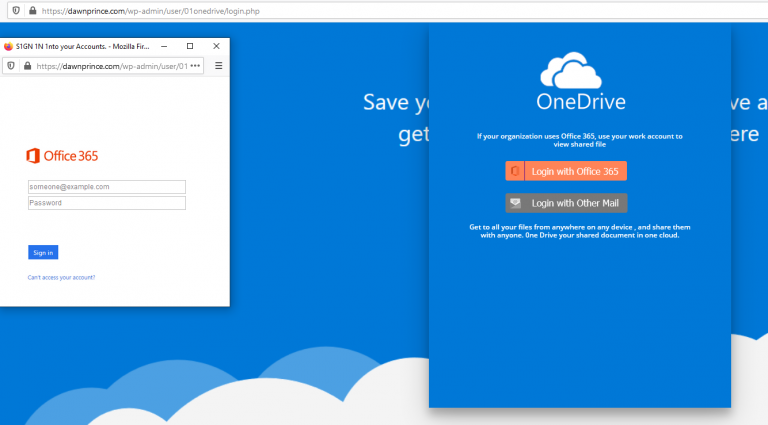
Task: Click the Office icon on the orange button
Action: [515, 172]
